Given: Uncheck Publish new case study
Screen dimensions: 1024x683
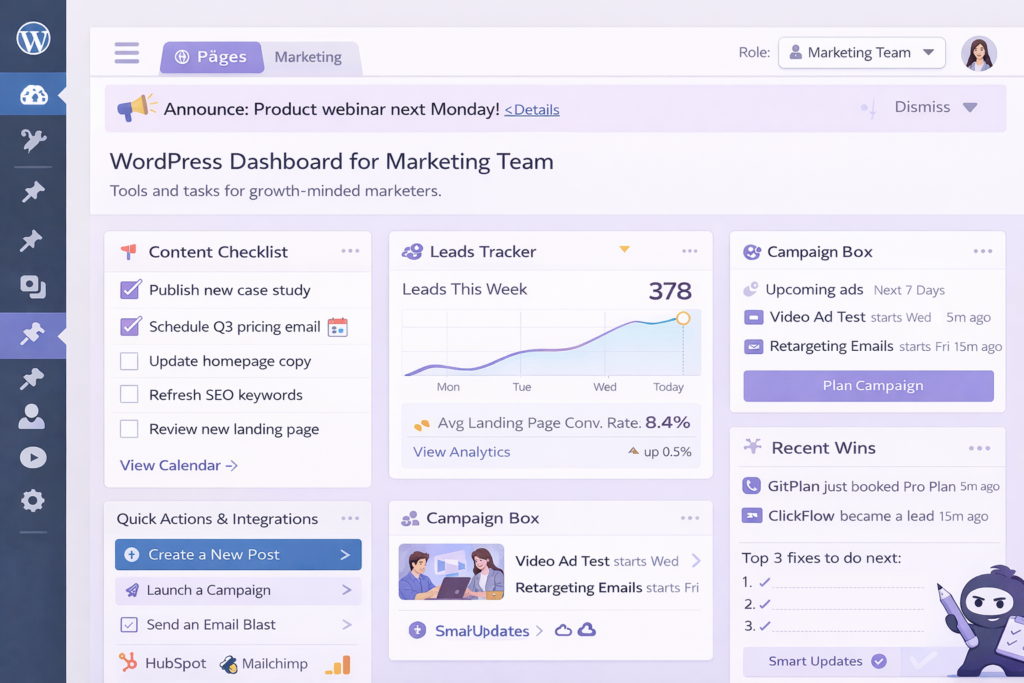Looking at the screenshot, I should point(130,289).
